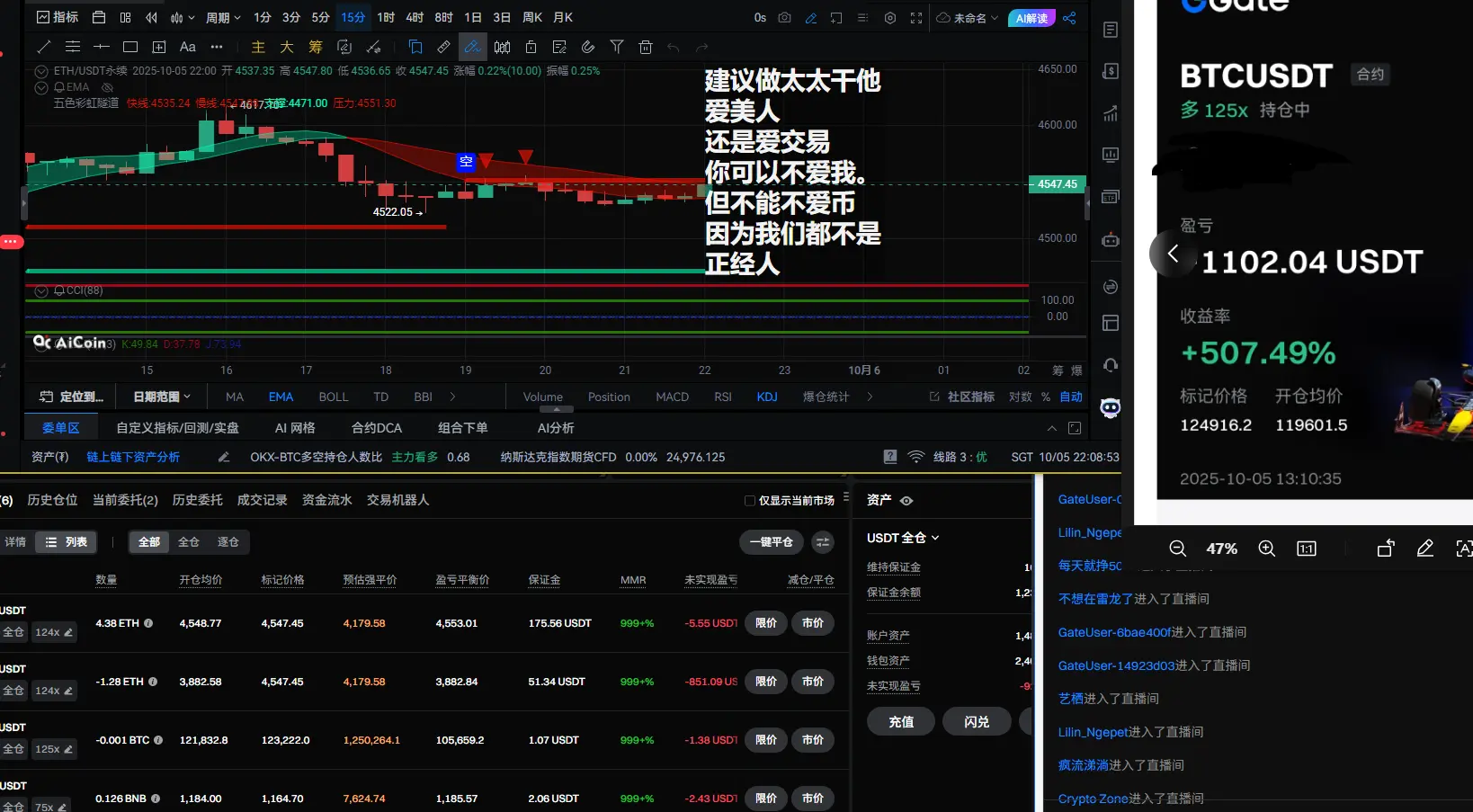Open the 日期范围 date range dropdown
Image resolution: width=1473 pixels, height=812 pixels.
[162, 397]
